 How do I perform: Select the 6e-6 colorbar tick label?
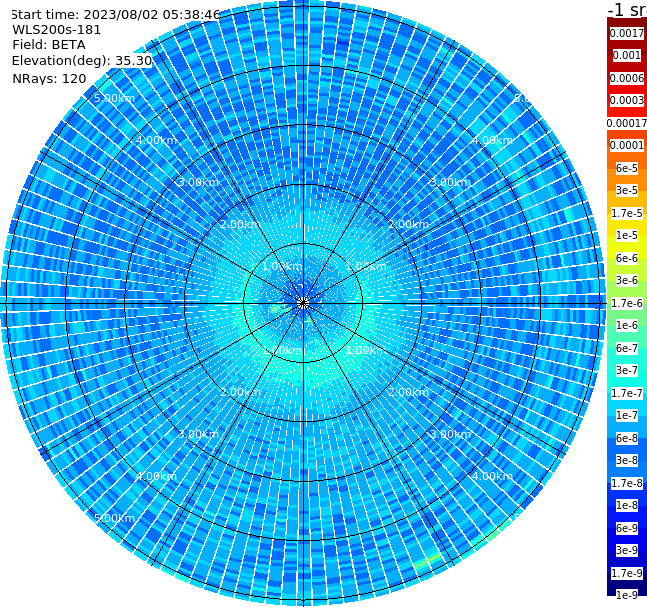point(627,258)
